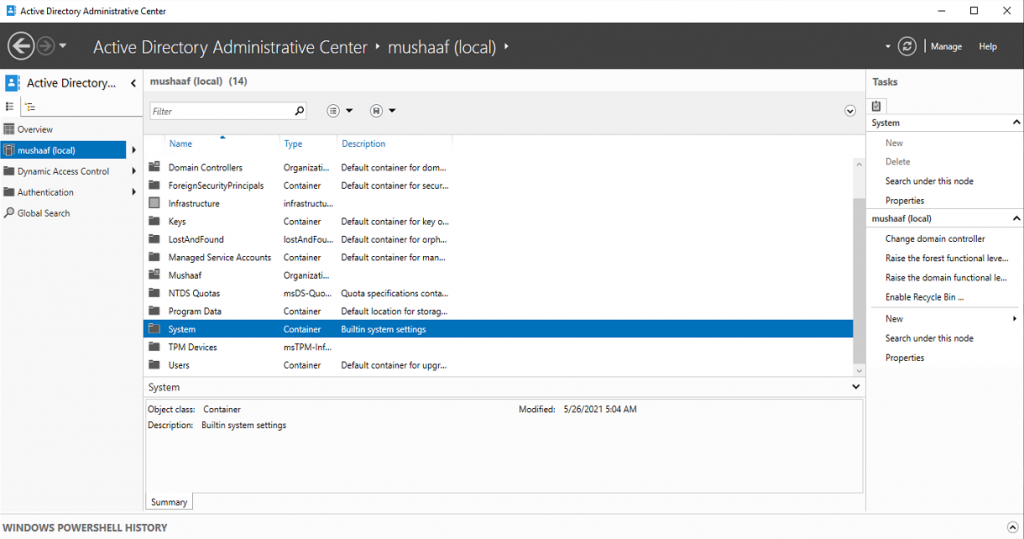Expand the filter criteria chevron button

[850, 111]
